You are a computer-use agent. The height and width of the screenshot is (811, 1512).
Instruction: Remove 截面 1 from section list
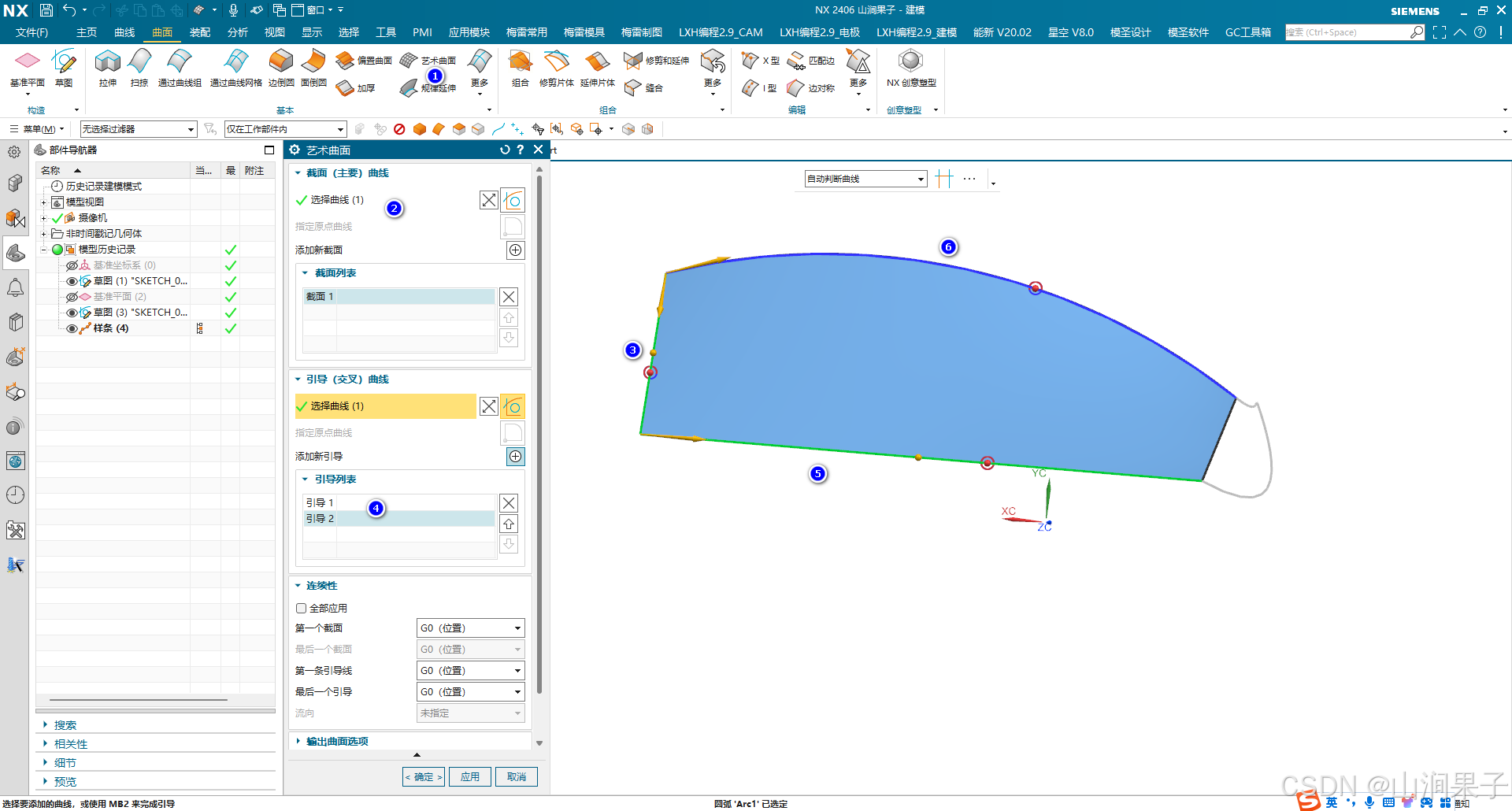[x=509, y=297]
